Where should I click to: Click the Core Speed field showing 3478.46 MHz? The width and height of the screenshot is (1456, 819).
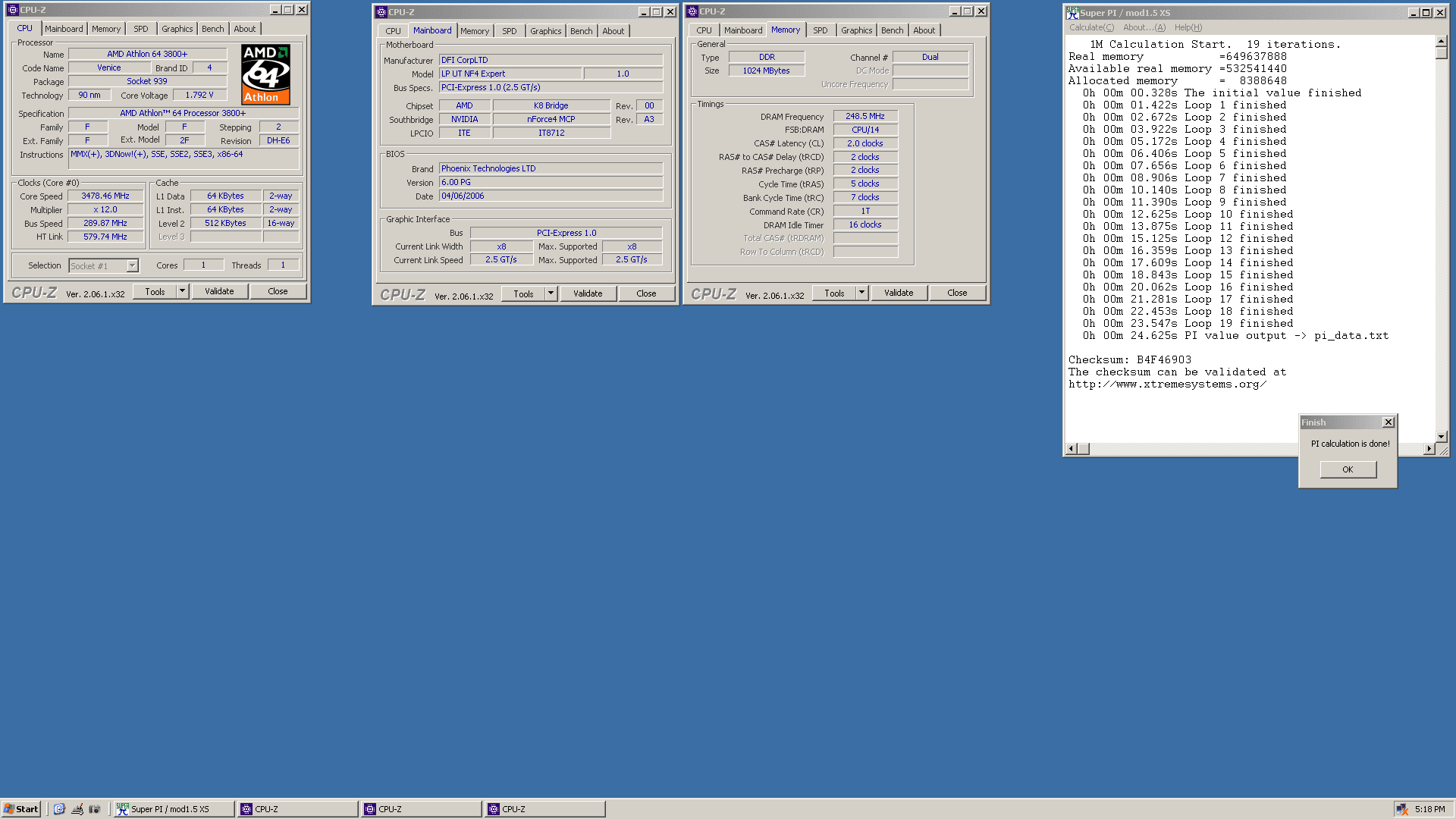click(x=105, y=196)
